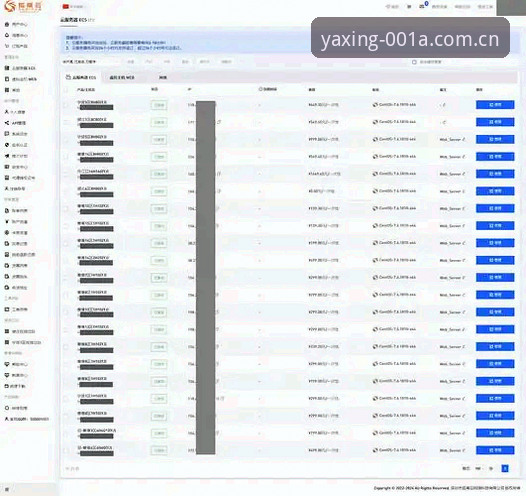
Task: Open the ECS cloud server item in sidebar
Action: [20, 68]
